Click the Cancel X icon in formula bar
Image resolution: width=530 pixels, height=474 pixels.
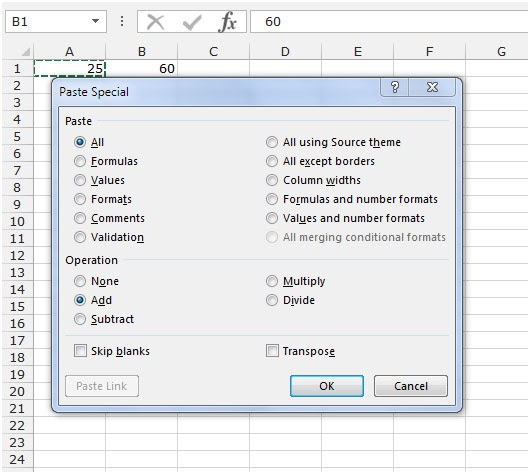point(155,22)
